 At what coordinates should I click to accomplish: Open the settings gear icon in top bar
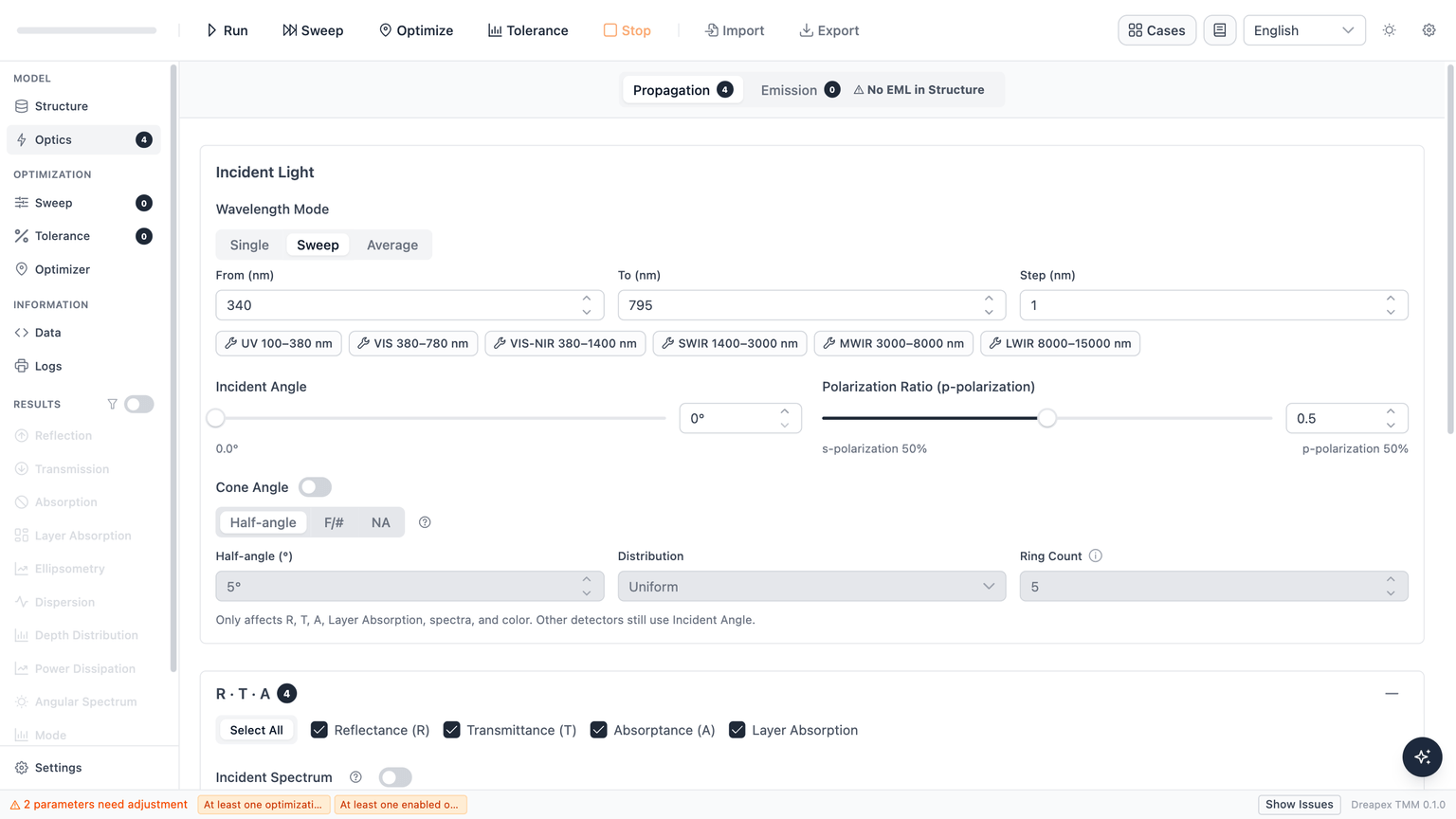click(1429, 30)
